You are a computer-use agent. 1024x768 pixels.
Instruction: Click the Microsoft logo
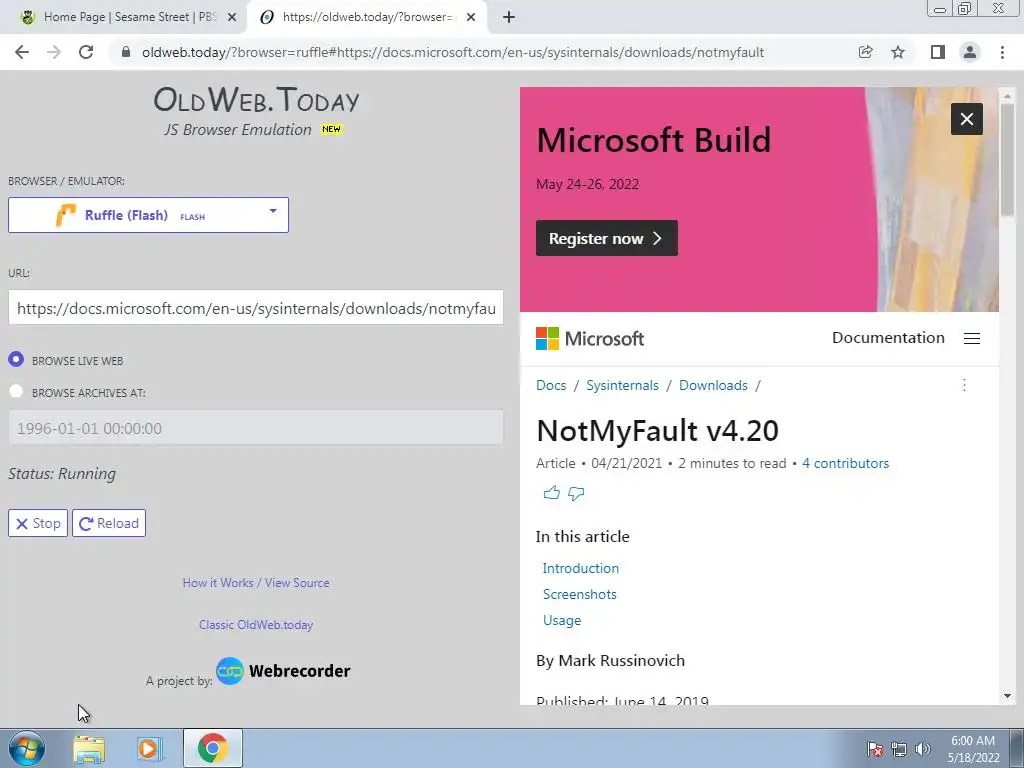[x=590, y=338]
